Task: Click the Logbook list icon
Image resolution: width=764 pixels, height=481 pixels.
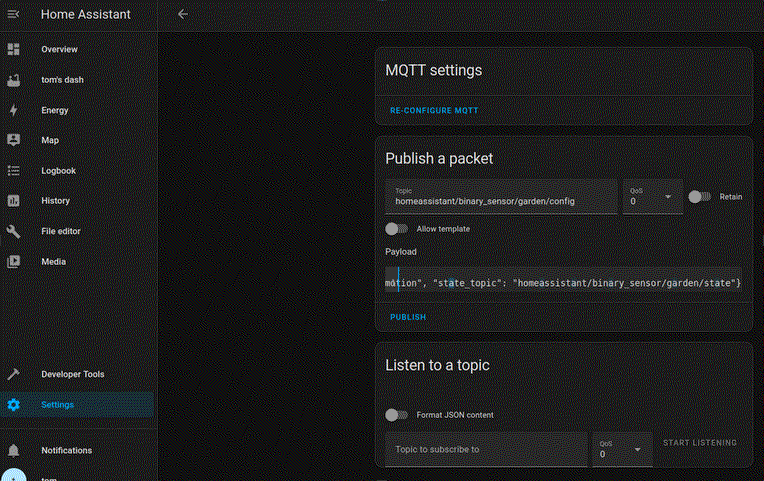Action: click(x=14, y=171)
